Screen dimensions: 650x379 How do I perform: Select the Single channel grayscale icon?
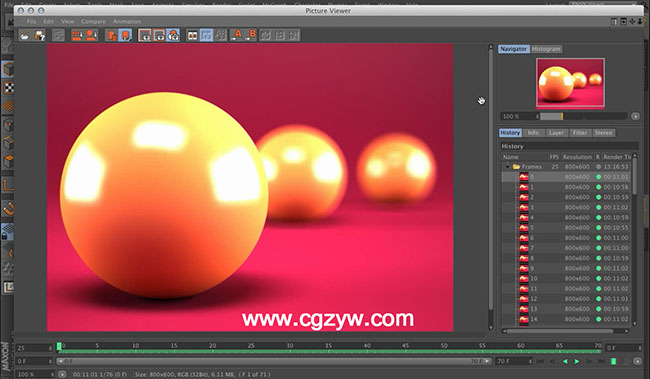coord(159,36)
